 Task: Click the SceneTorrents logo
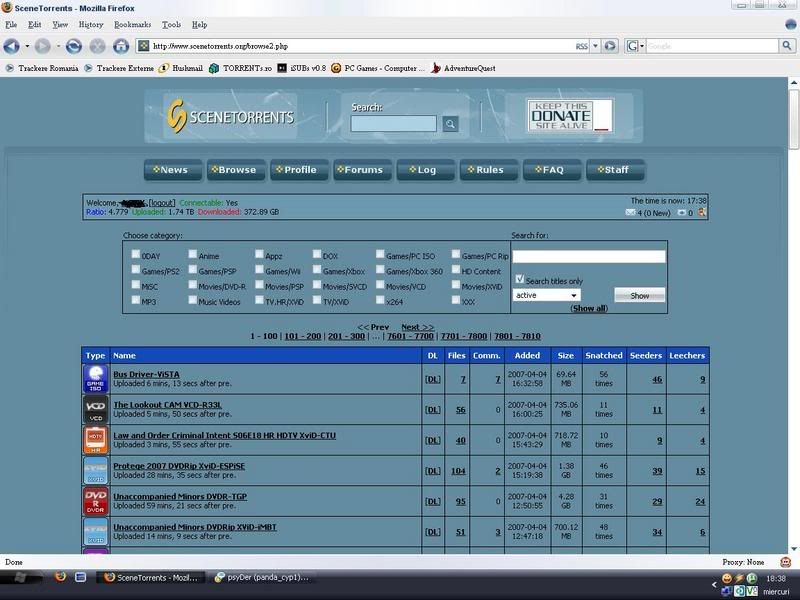[x=231, y=116]
